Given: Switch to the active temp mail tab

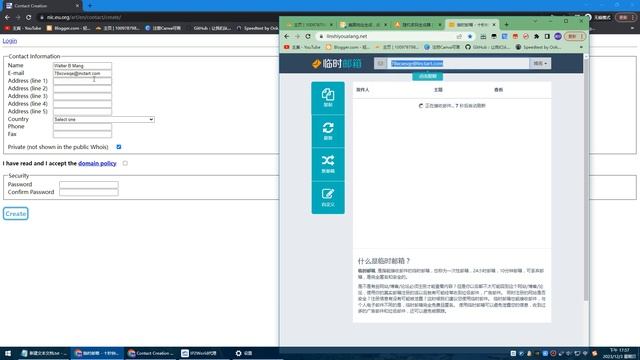Looking at the screenshot, I should [x=472, y=24].
